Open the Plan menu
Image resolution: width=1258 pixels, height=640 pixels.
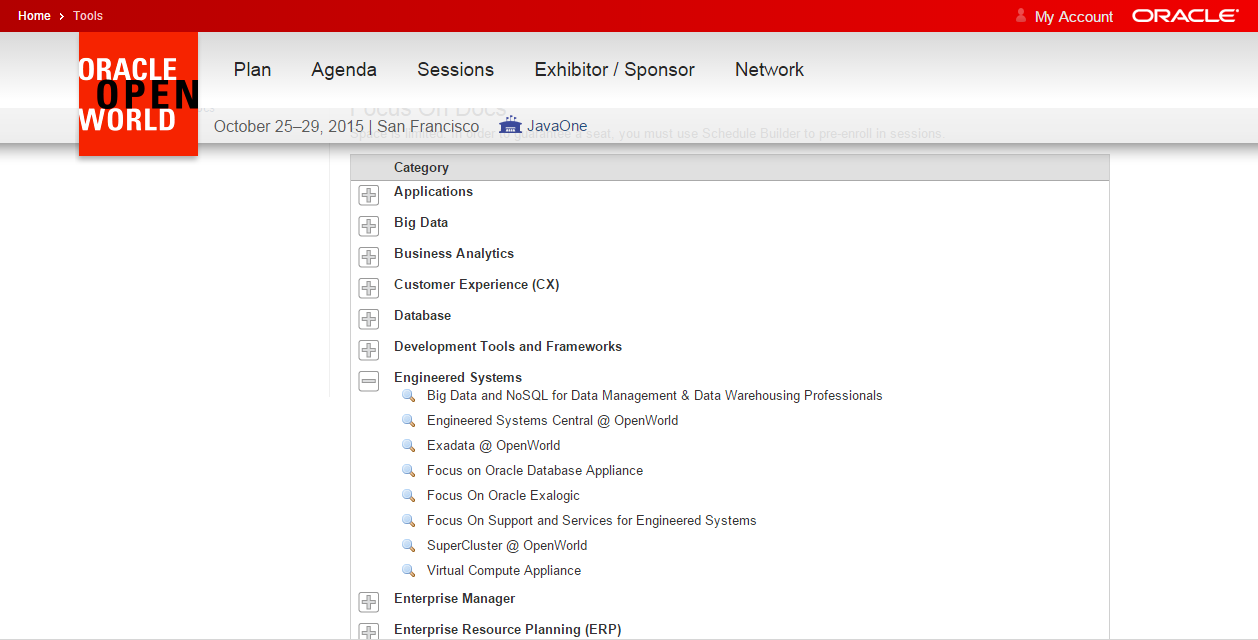point(253,69)
